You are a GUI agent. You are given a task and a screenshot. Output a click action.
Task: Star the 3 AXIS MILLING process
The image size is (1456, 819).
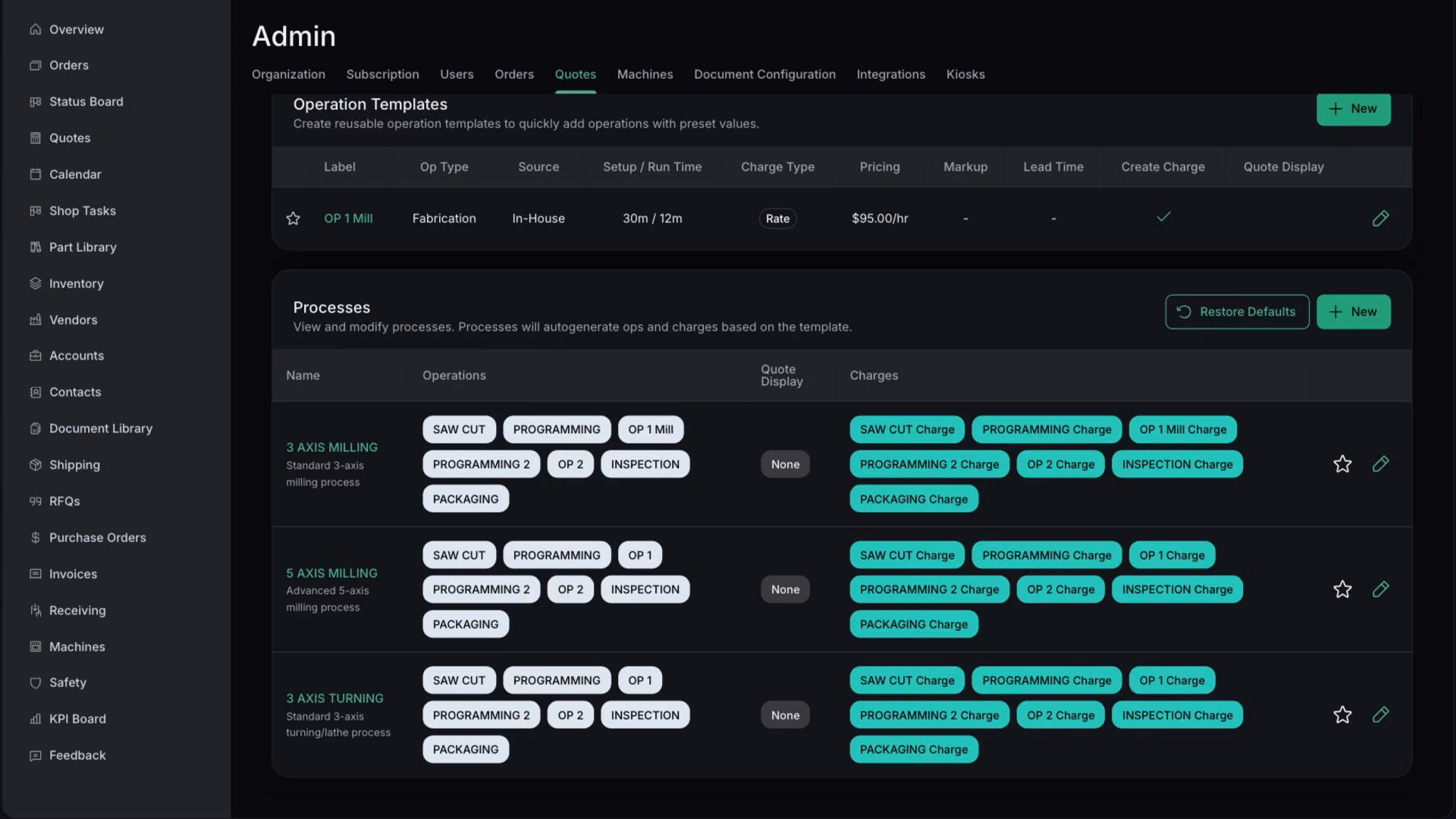pyautogui.click(x=1342, y=464)
